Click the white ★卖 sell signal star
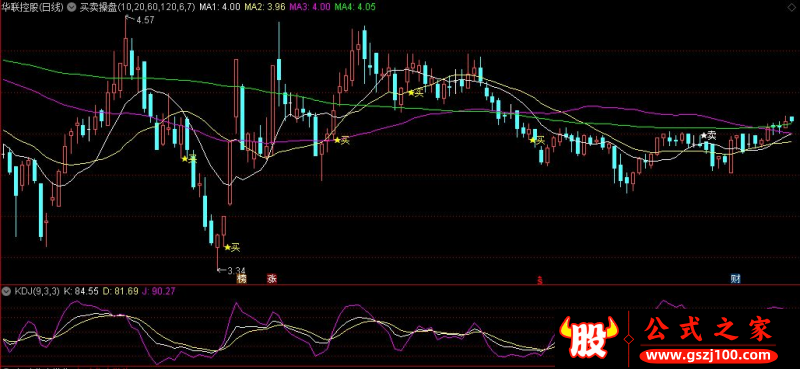800x369 pixels. [708, 136]
